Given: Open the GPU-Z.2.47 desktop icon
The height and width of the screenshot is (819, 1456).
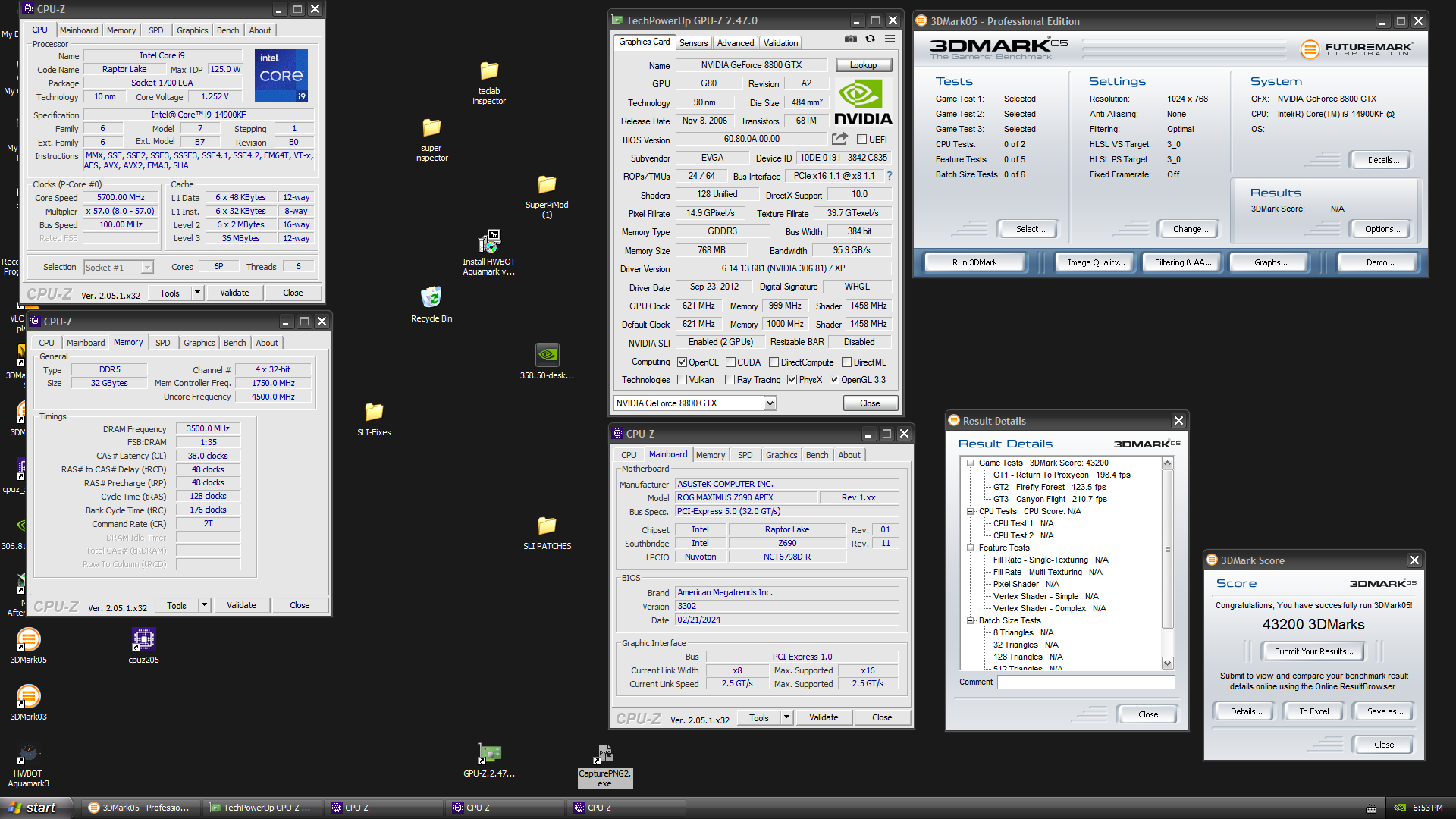Looking at the screenshot, I should click(489, 760).
